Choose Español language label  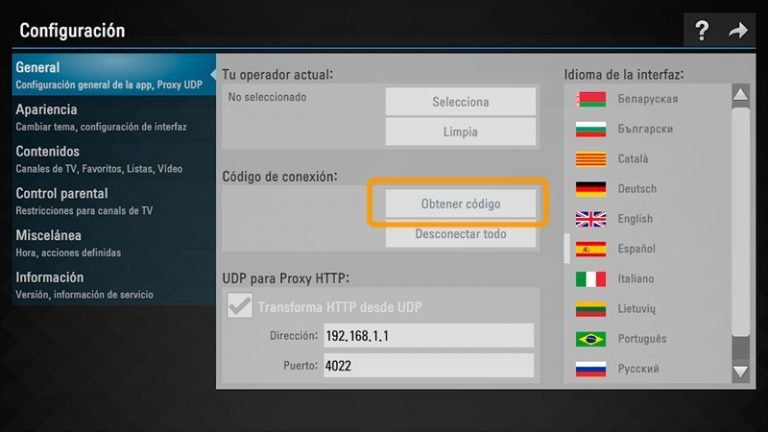coord(636,249)
